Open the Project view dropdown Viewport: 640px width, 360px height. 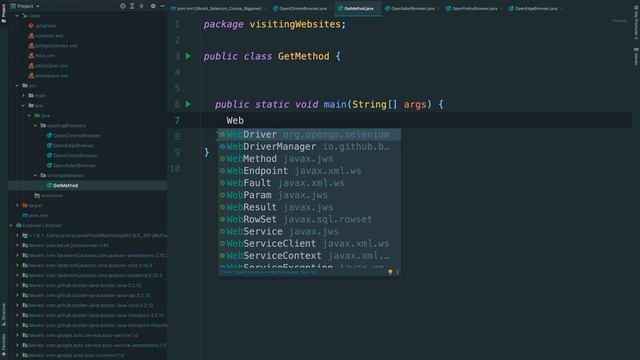coord(25,6)
